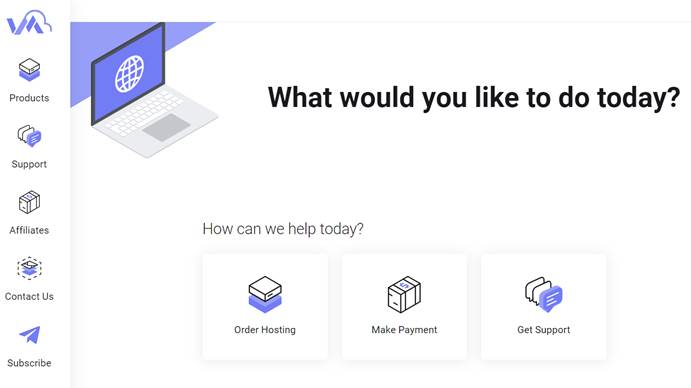Click the Order Hosting text label
The image size is (691, 388).
[265, 330]
